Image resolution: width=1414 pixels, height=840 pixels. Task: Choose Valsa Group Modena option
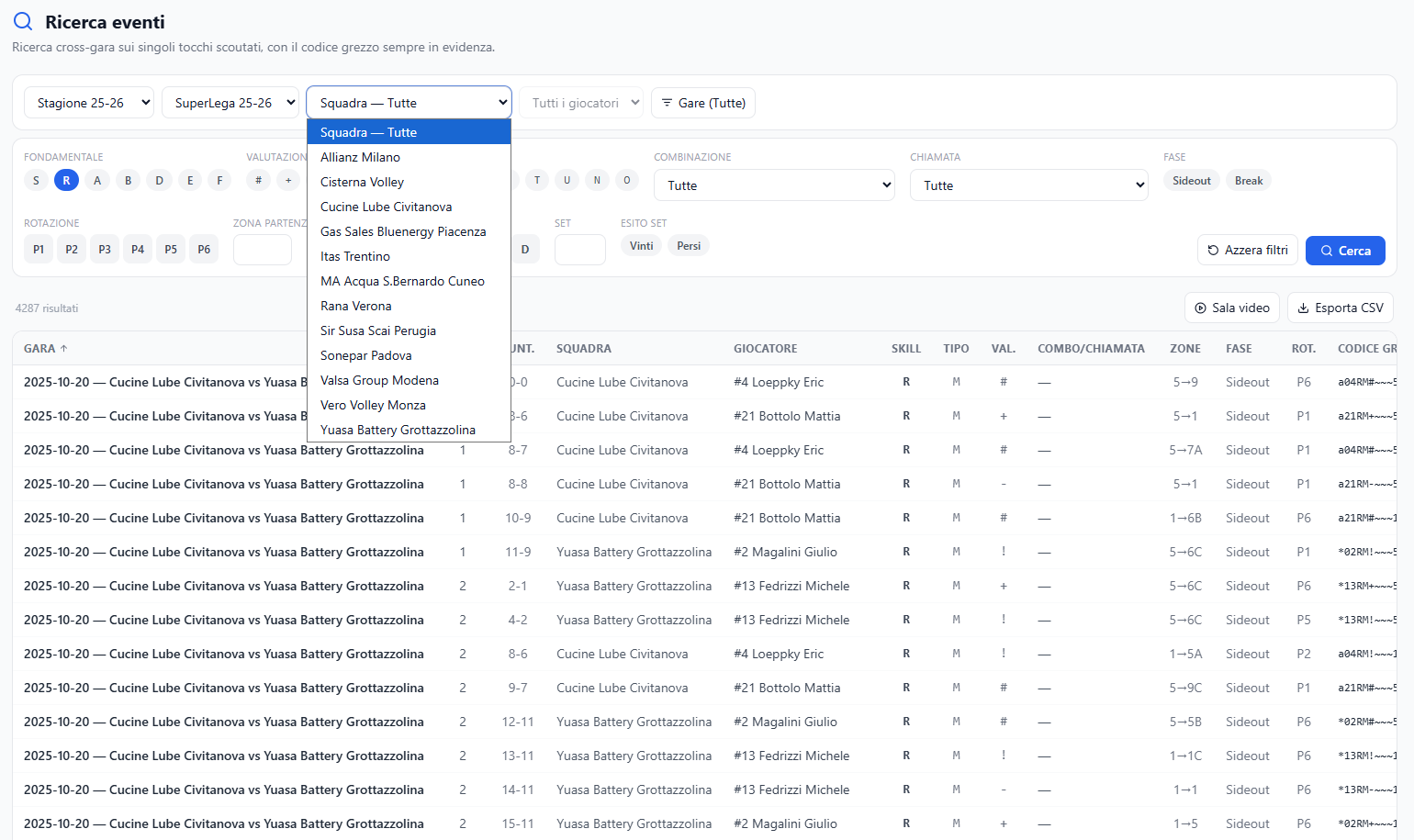coord(409,380)
